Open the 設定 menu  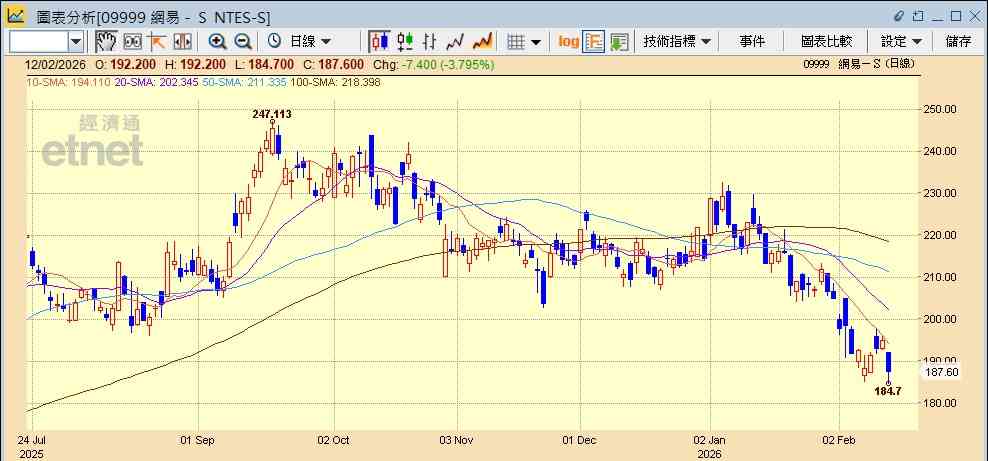click(x=901, y=42)
